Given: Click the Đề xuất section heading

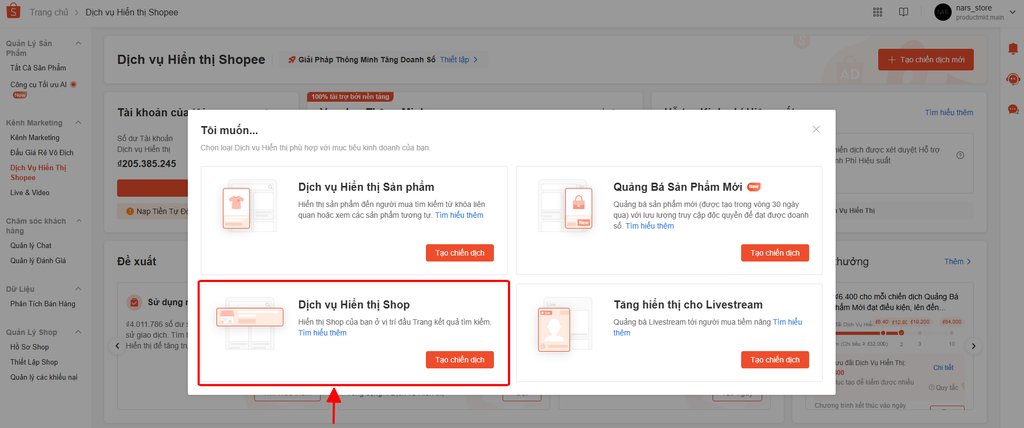Looking at the screenshot, I should [x=136, y=261].
